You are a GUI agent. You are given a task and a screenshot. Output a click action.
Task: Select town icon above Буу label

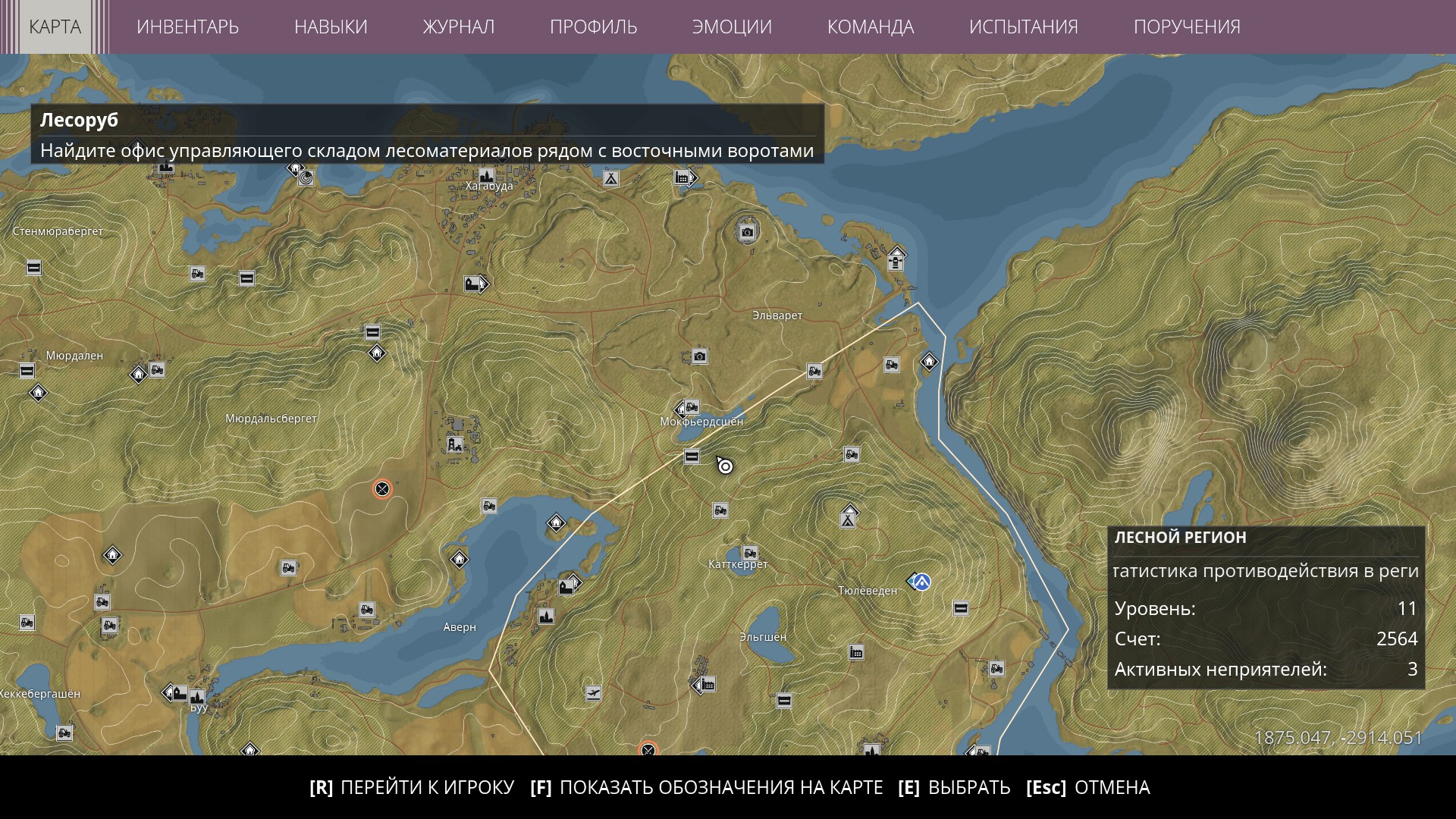point(197,696)
